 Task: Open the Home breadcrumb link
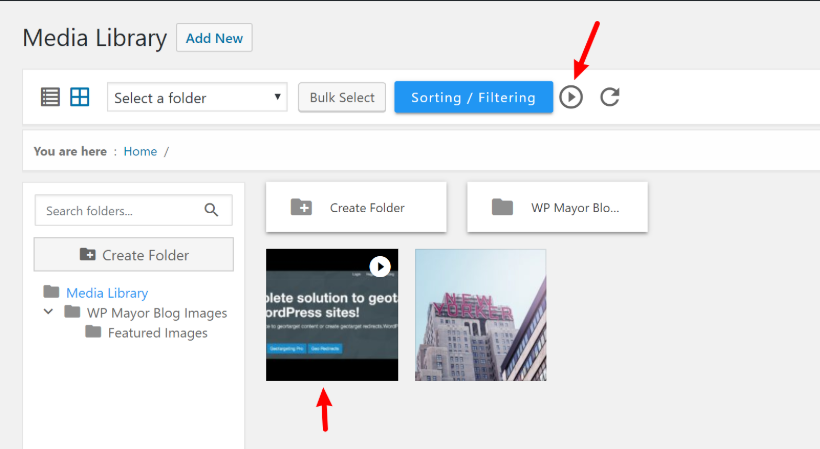[x=140, y=152]
